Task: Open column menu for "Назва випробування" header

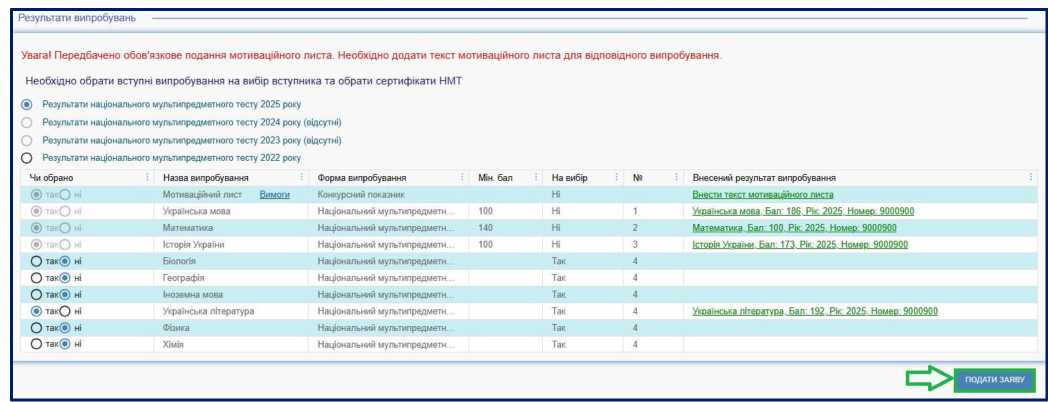Action: pyautogui.click(x=302, y=178)
